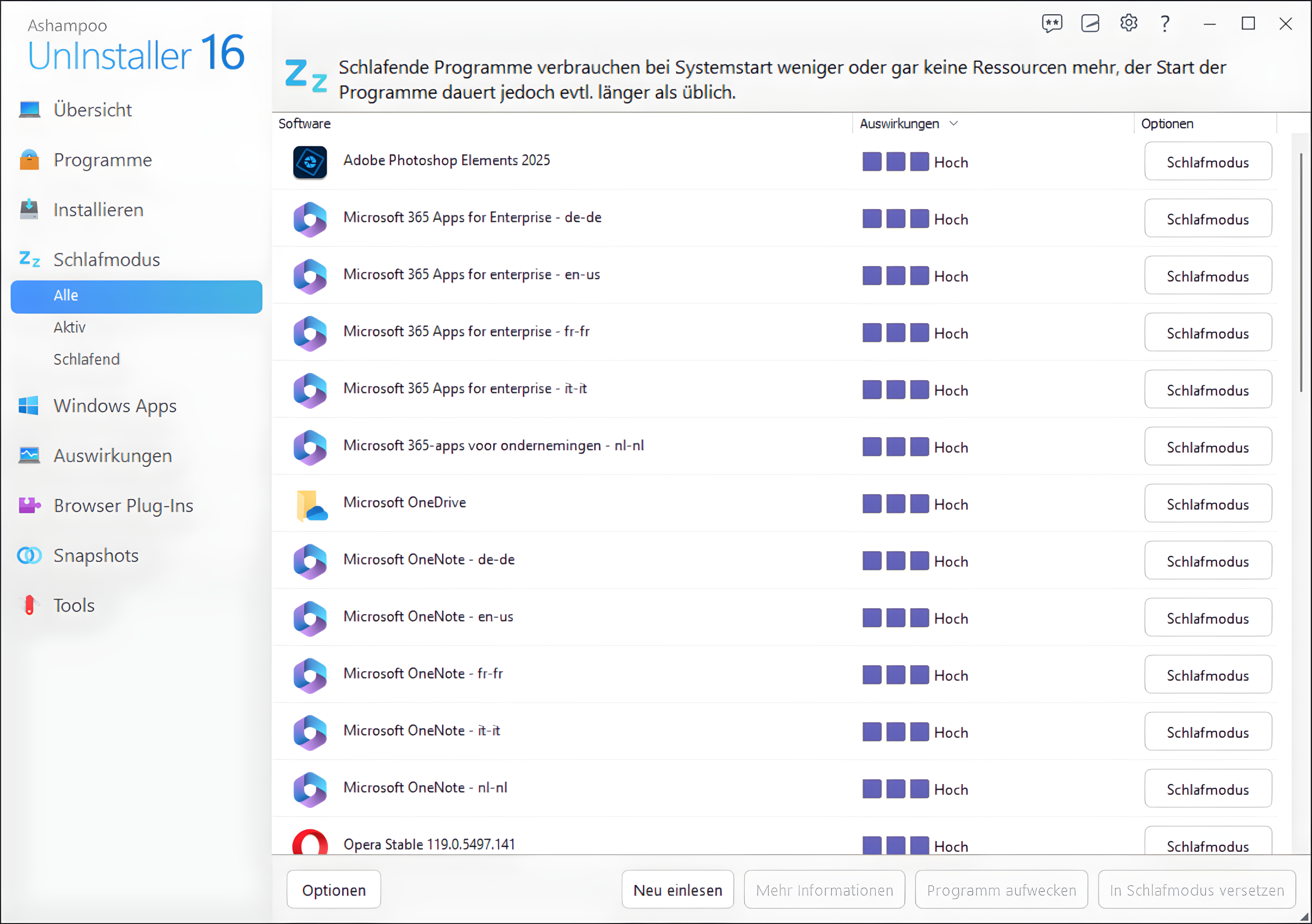Put Microsoft OneDrive into Schlafmodus
Image resolution: width=1312 pixels, height=924 pixels.
pyautogui.click(x=1207, y=504)
